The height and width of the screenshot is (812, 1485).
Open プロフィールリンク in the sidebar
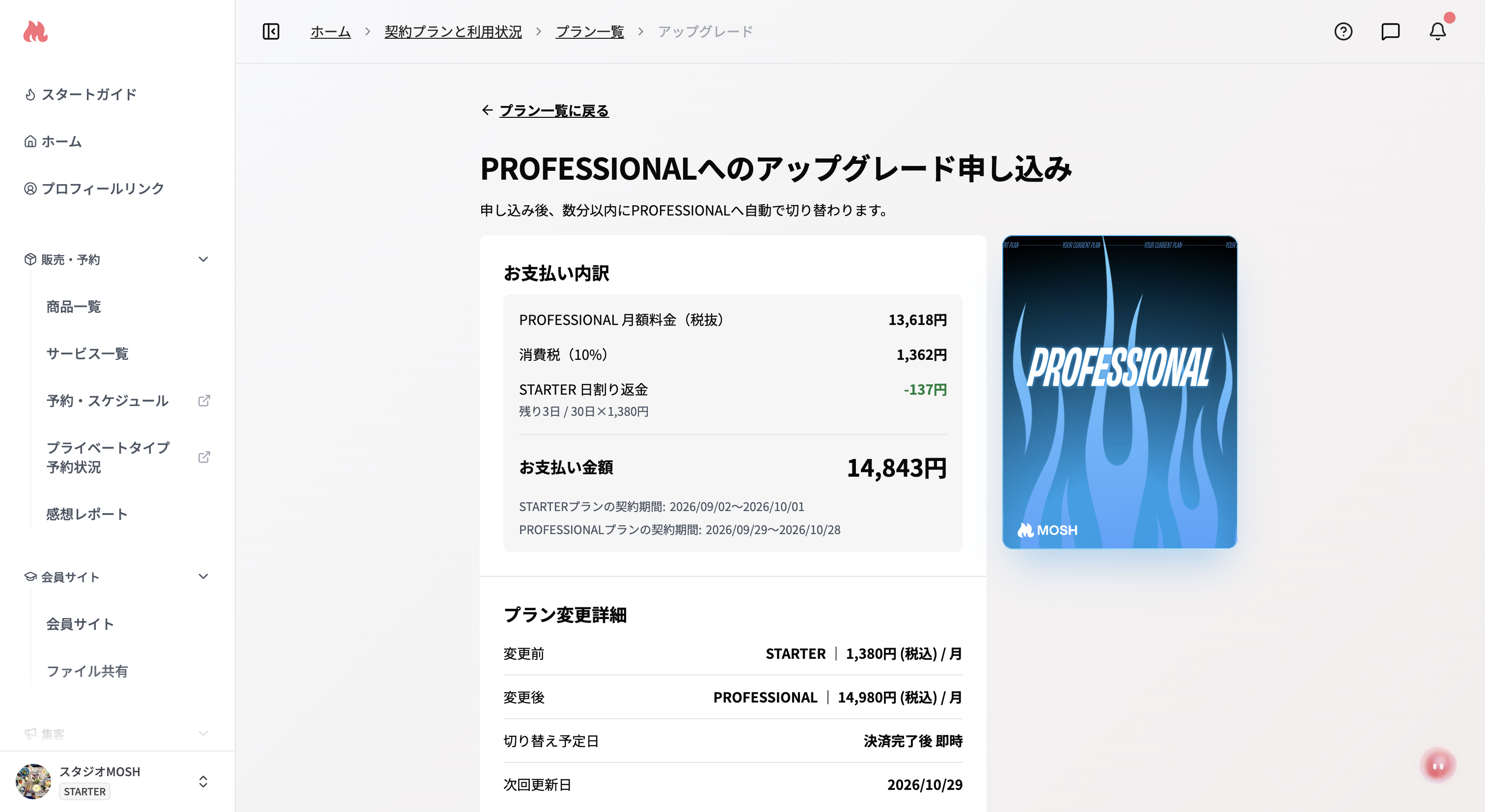[103, 189]
